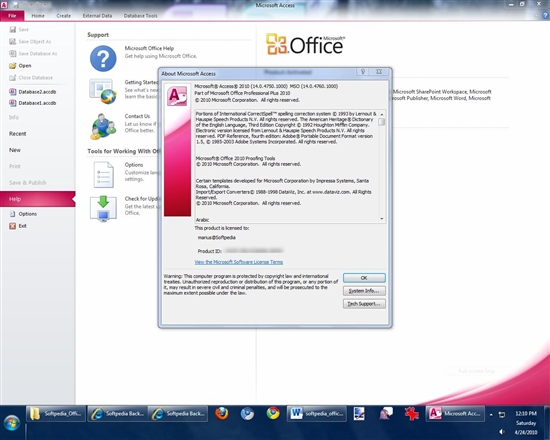Click the Microsoft Office Help heading text

pyautogui.click(x=149, y=48)
